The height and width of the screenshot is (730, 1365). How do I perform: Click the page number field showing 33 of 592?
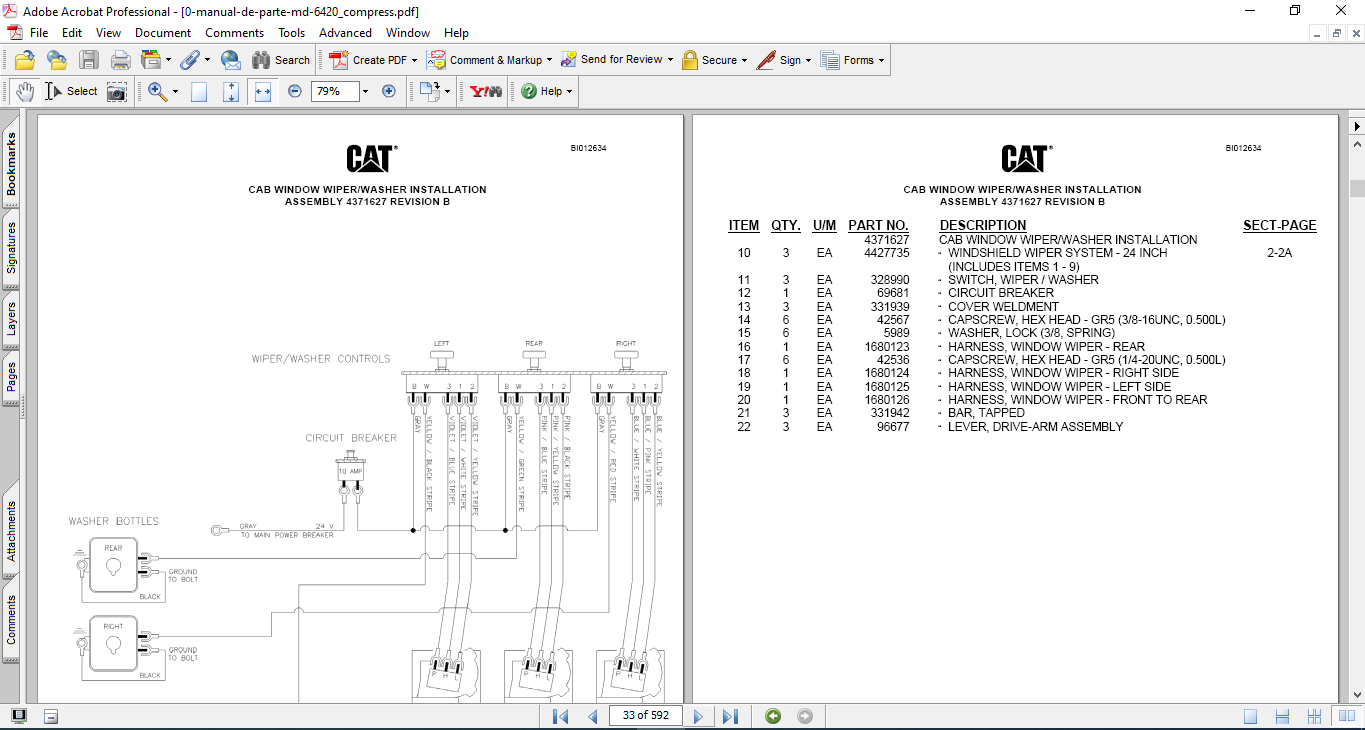point(645,716)
